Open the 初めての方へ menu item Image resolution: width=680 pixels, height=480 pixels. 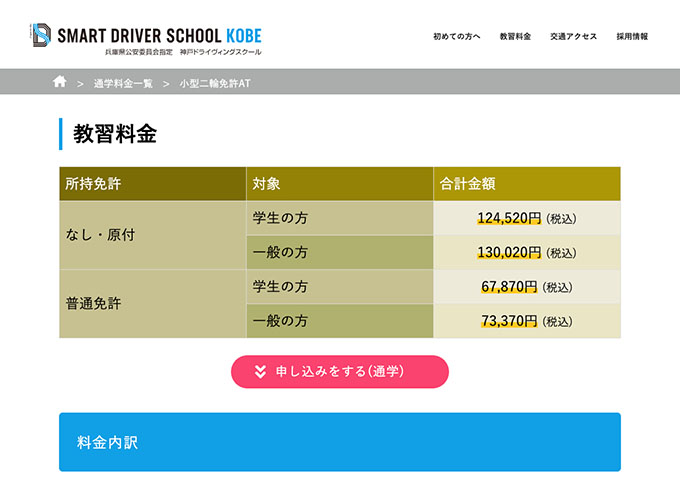pyautogui.click(x=456, y=36)
